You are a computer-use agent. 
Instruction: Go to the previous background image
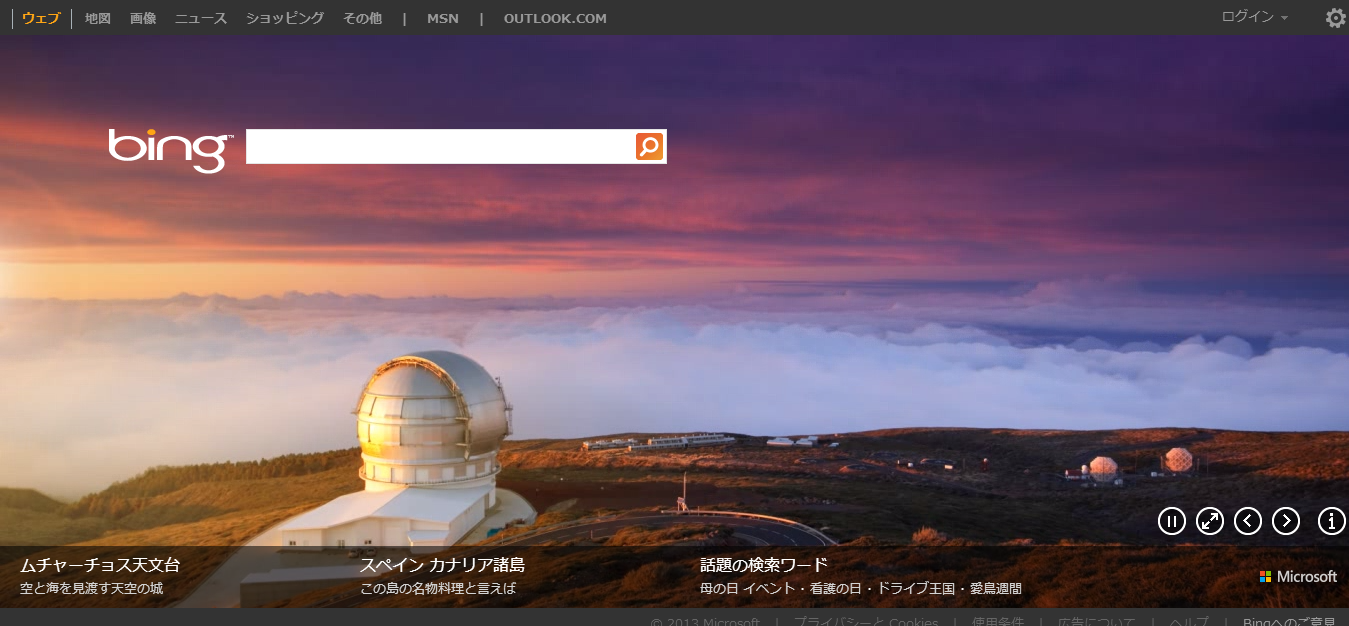[1247, 521]
